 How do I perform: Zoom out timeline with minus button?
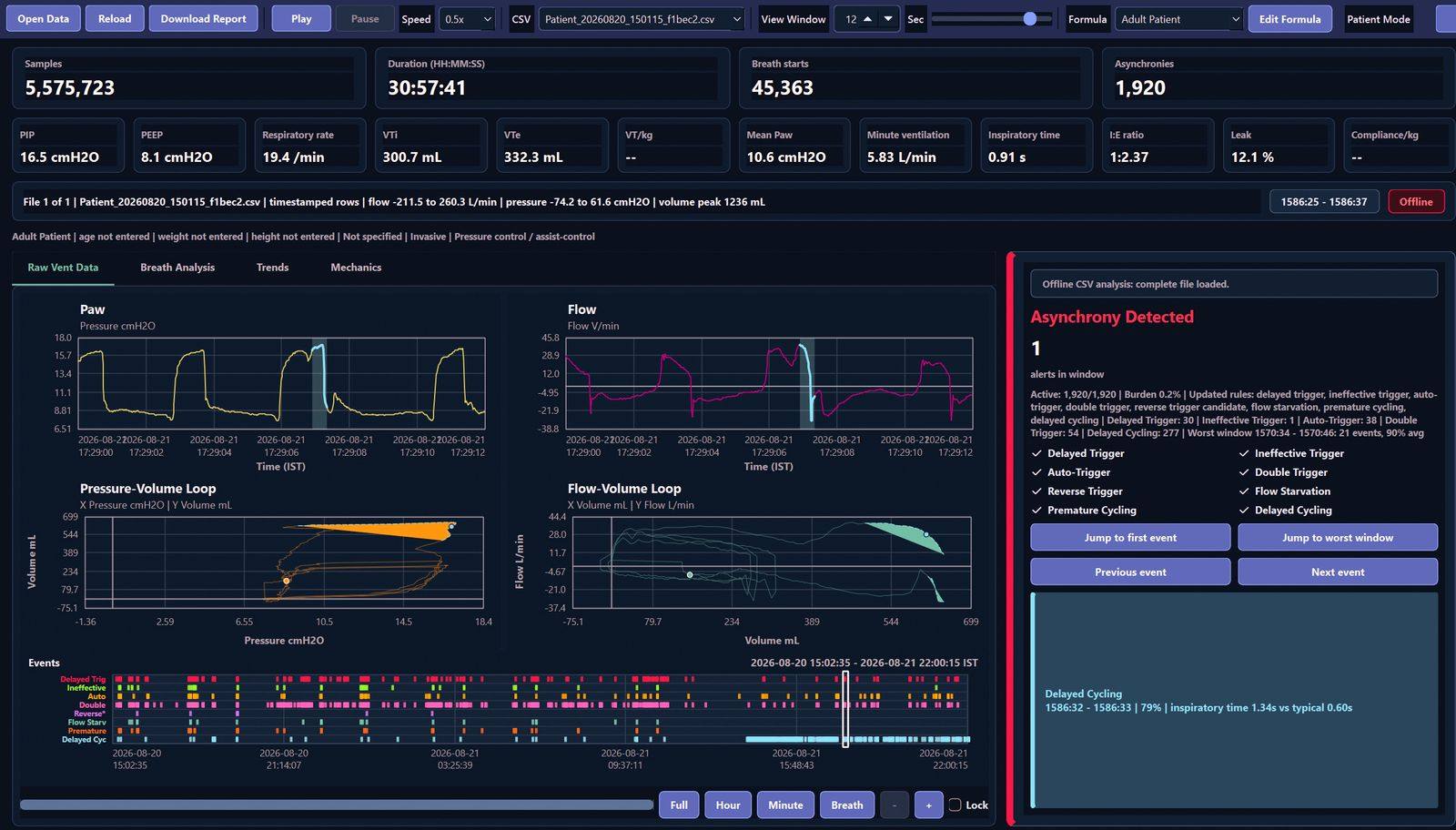895,805
